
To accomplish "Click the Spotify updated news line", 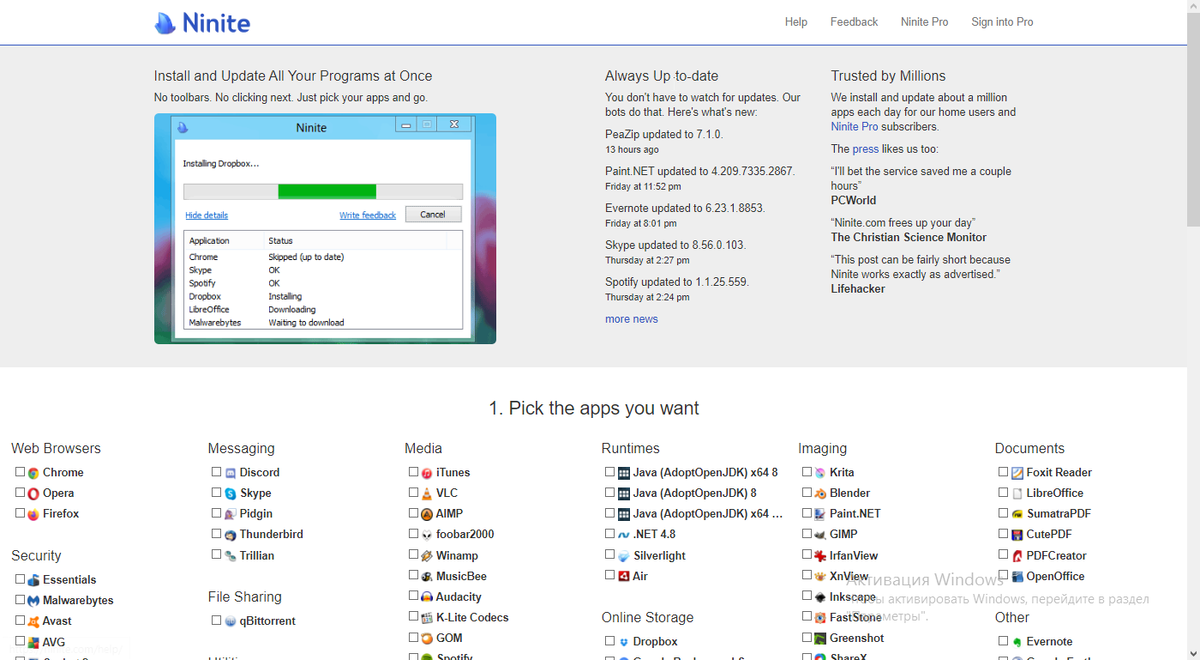I will pyautogui.click(x=677, y=282).
